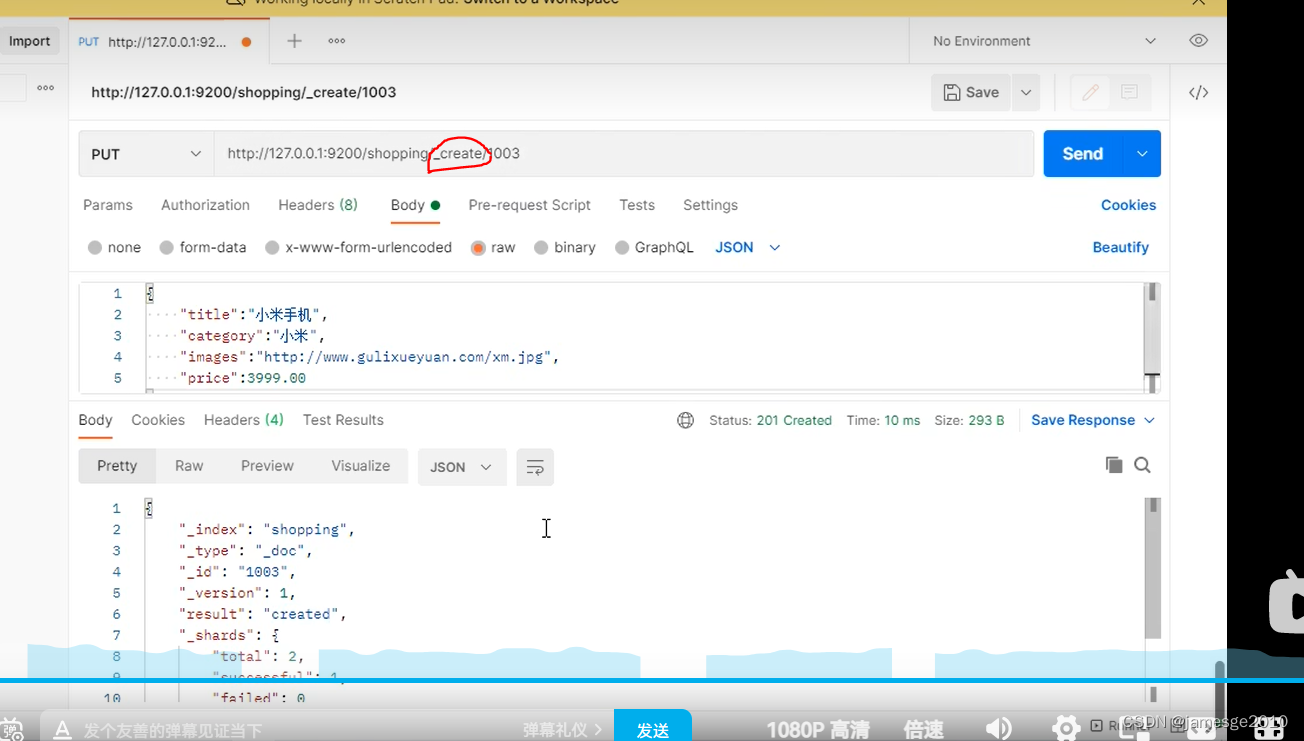Open the response JSON format dropdown
This screenshot has height=741, width=1304.
(461, 467)
